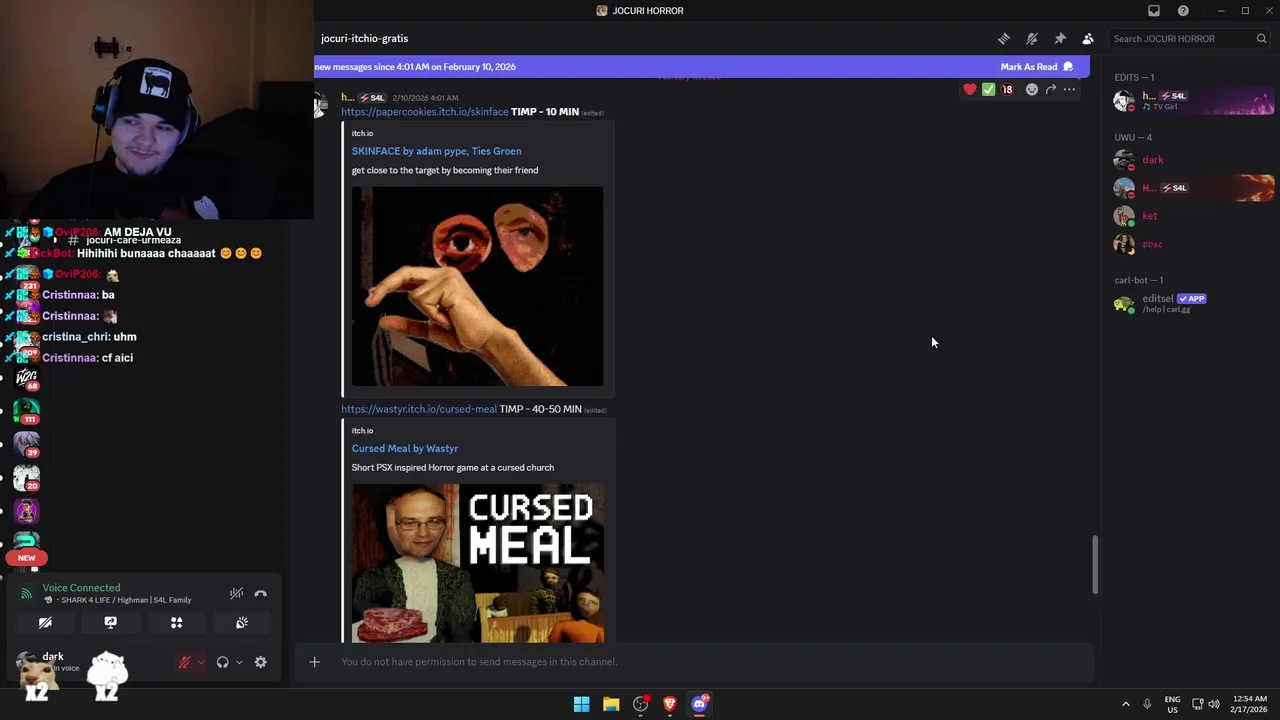Screen dimensions: 1280x720
Task: Click the plus attachment button in message bar
Action: pyautogui.click(x=314, y=662)
